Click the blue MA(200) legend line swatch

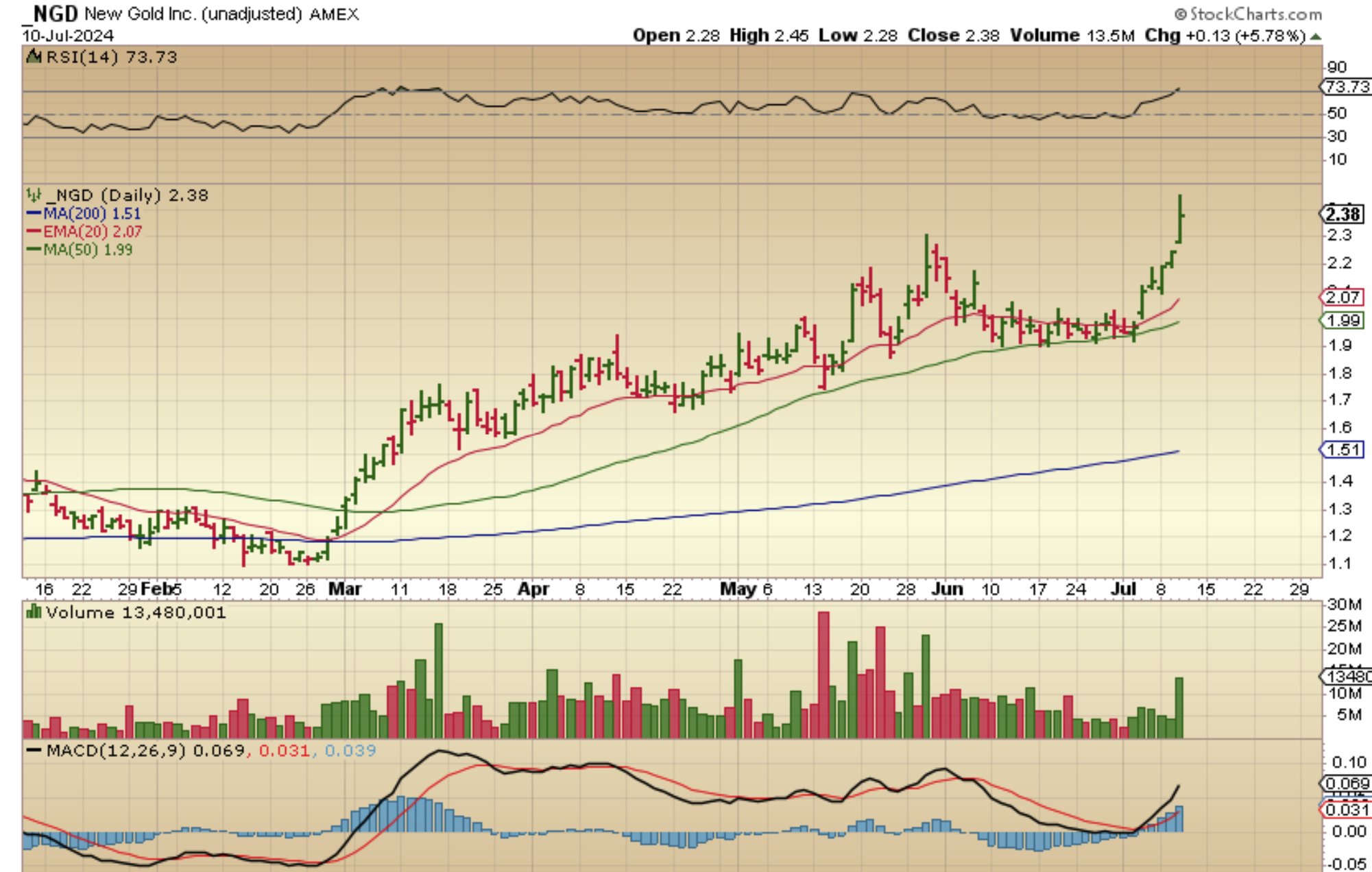click(34, 214)
